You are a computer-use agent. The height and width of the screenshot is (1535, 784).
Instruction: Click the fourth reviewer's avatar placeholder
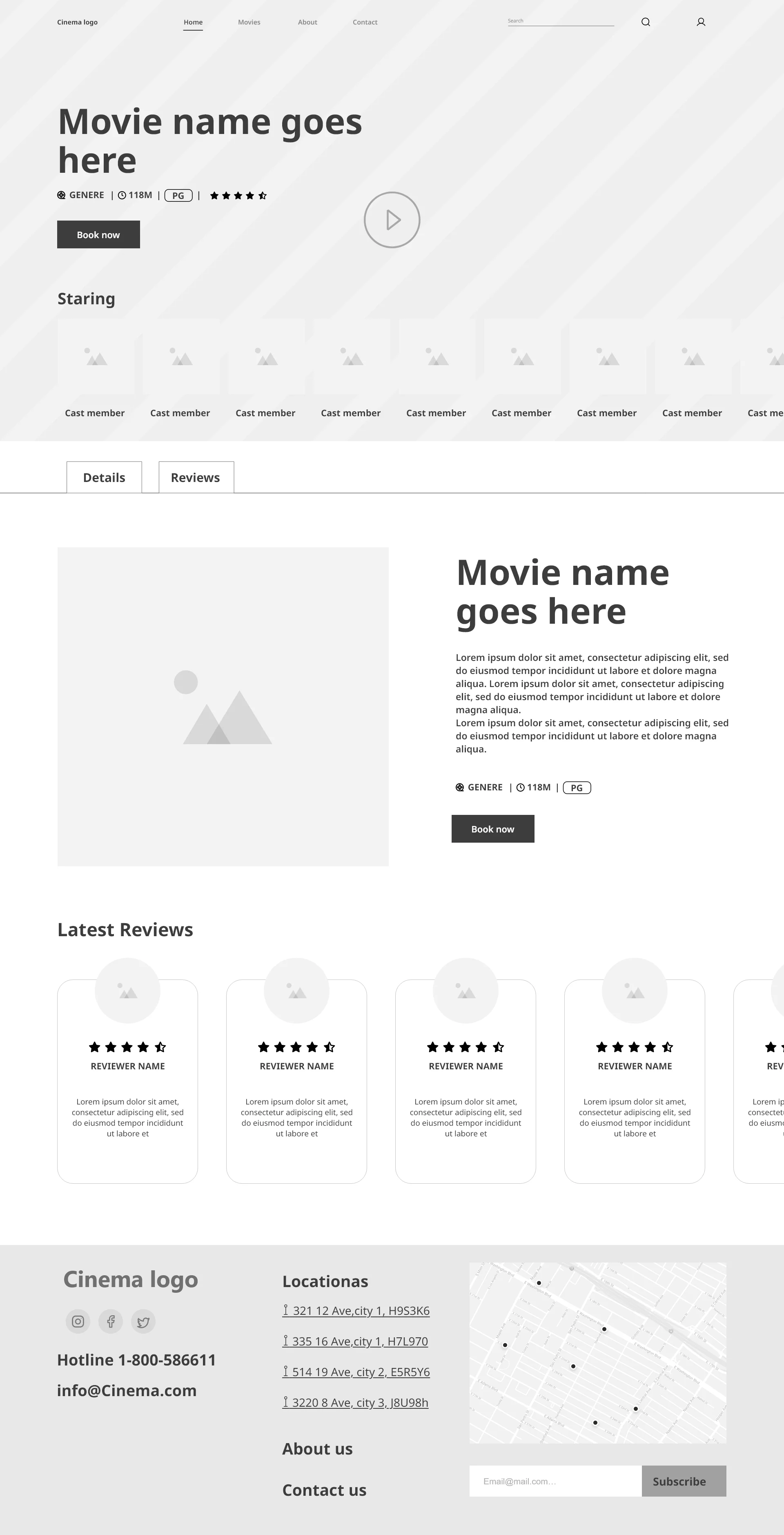pyautogui.click(x=635, y=991)
